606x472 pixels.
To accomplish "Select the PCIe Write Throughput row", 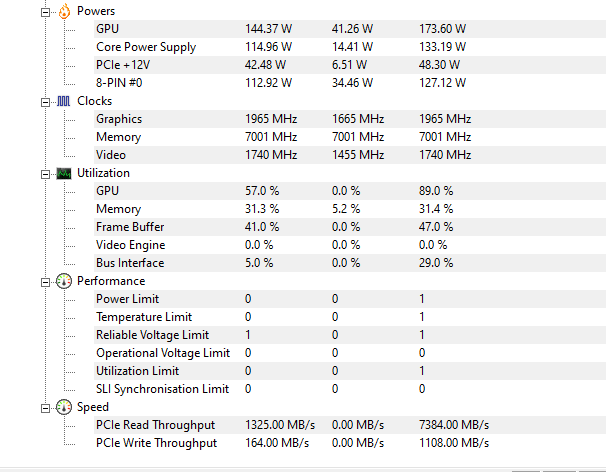I will pyautogui.click(x=350, y=443).
